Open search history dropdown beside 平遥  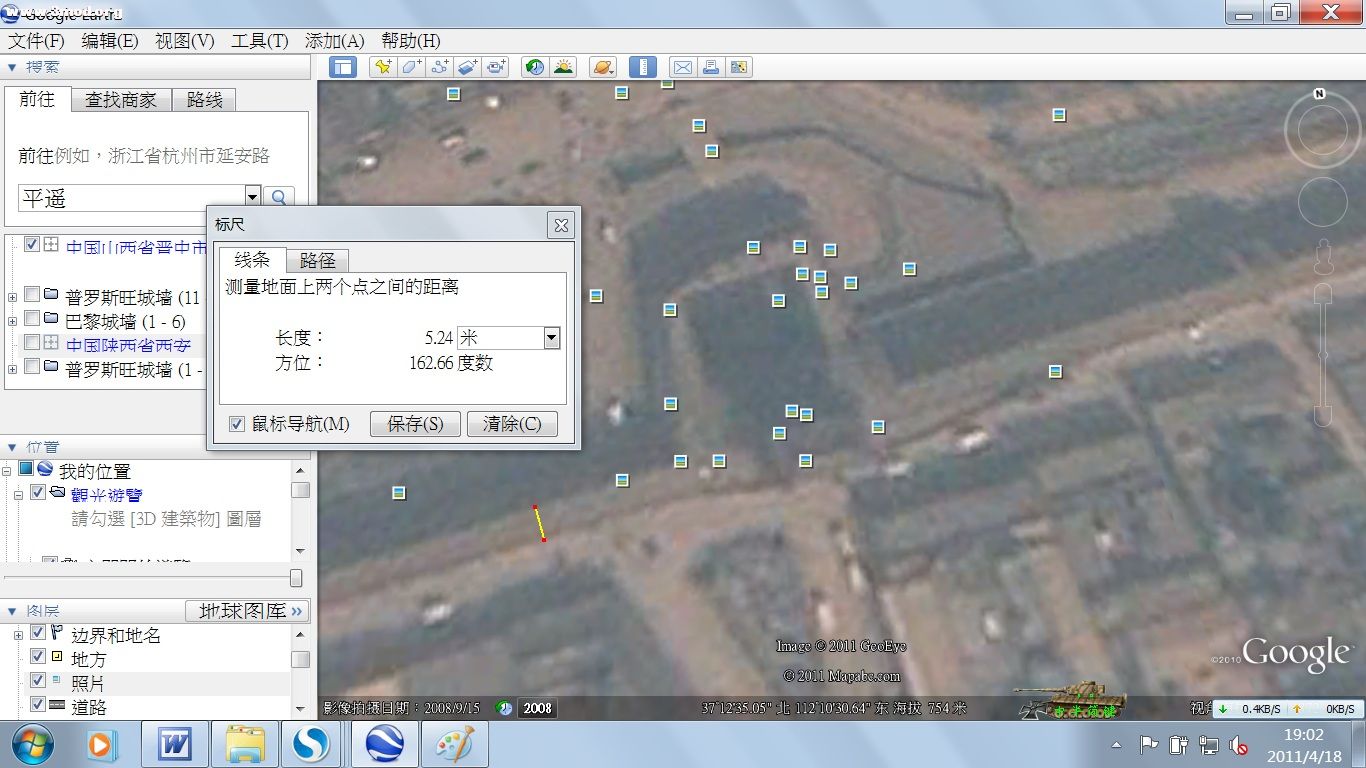pos(253,197)
